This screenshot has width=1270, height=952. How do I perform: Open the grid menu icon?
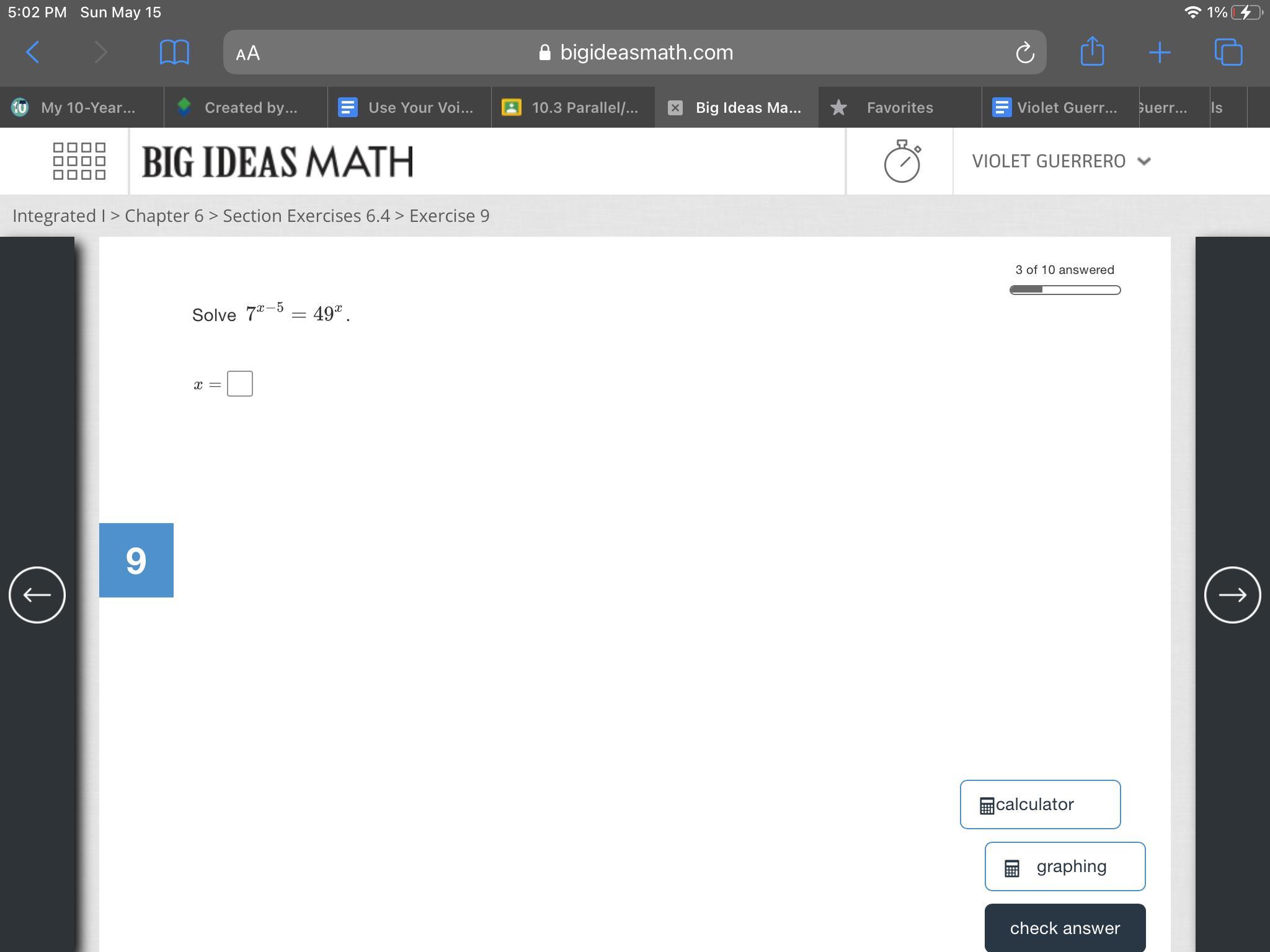pos(79,161)
